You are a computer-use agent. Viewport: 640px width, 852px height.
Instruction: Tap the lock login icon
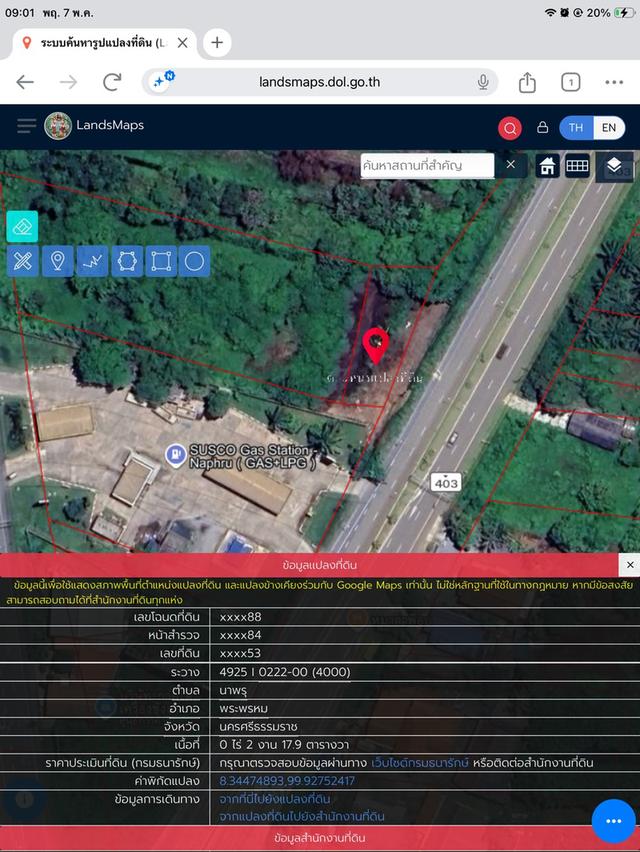pos(542,127)
